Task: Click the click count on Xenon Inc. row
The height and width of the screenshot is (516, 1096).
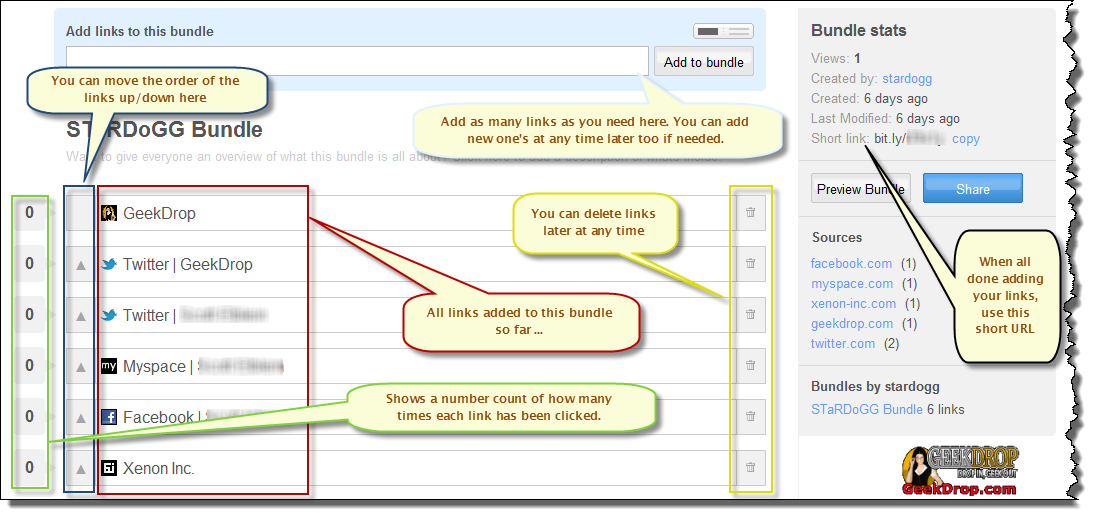Action: (29, 467)
